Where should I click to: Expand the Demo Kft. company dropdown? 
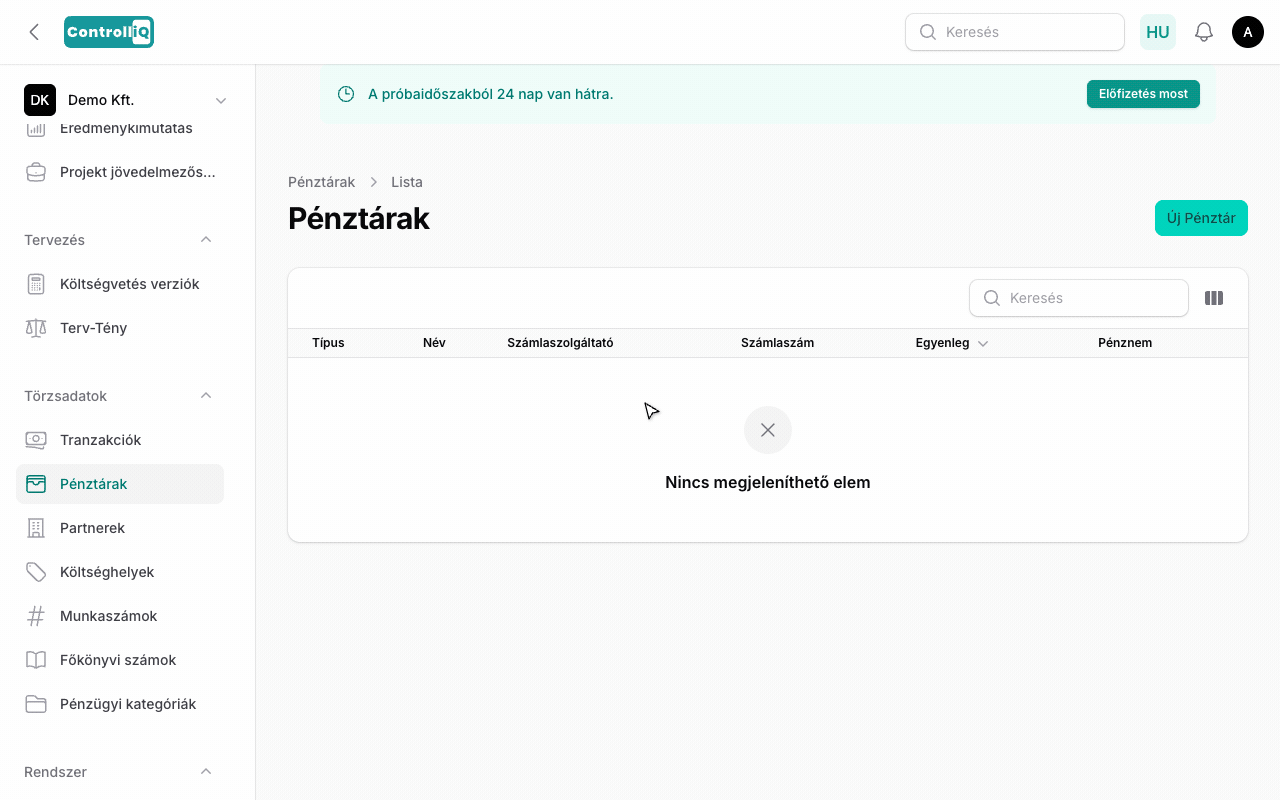pyautogui.click(x=221, y=100)
